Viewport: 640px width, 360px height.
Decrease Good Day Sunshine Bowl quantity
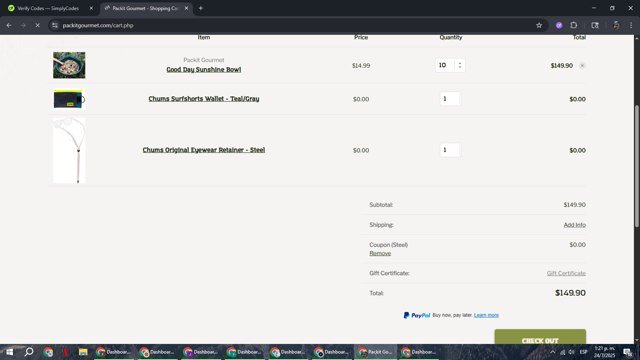point(460,67)
